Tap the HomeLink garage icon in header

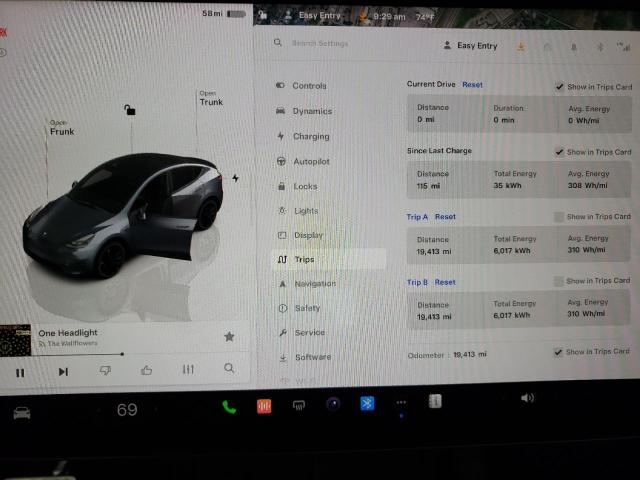(x=547, y=47)
